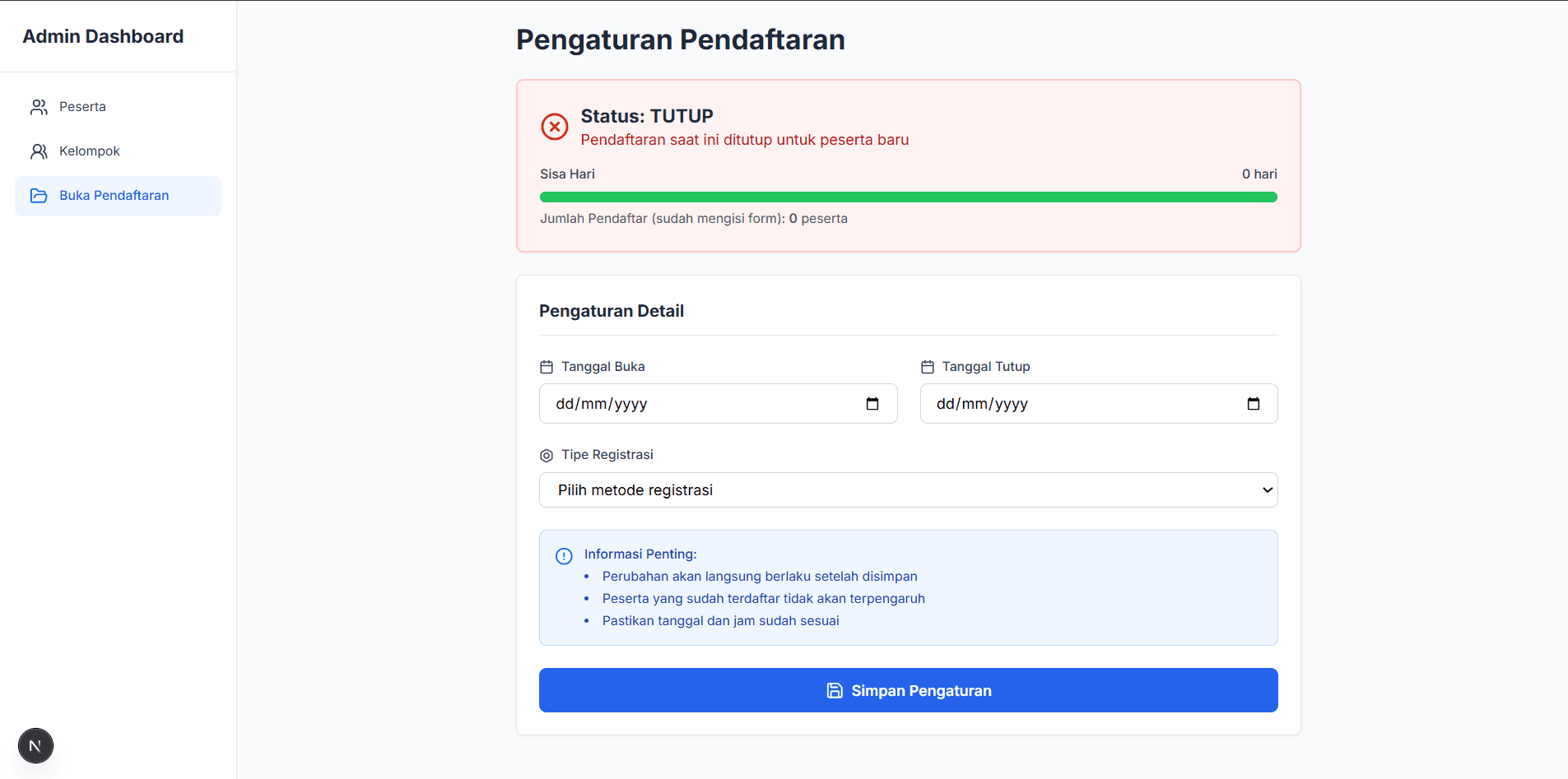Click the Sisa Hari label
Image resolution: width=1568 pixels, height=779 pixels.
(x=567, y=174)
